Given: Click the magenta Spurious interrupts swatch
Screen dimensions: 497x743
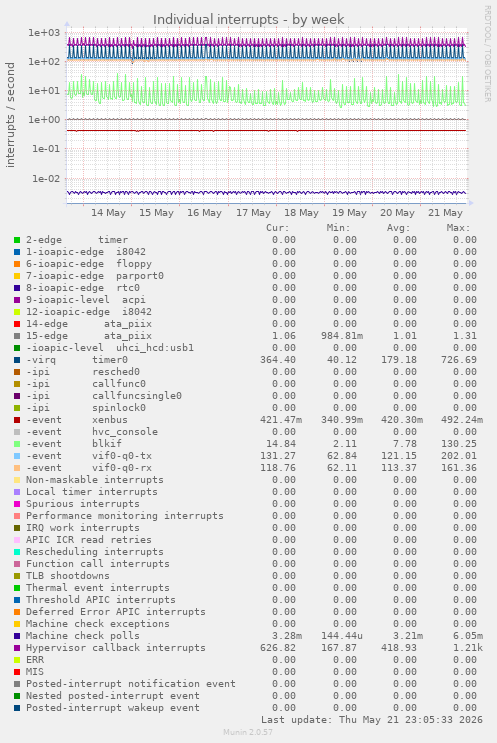Looking at the screenshot, I should click(17, 504).
